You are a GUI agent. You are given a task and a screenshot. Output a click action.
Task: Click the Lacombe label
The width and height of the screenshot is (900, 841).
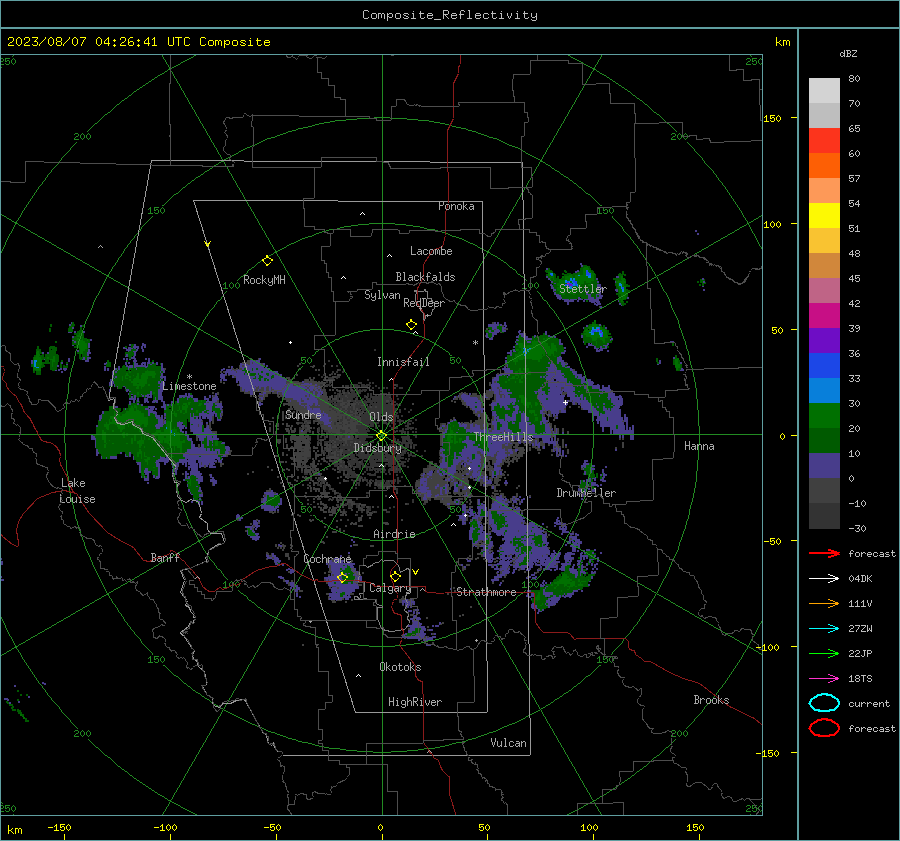click(x=431, y=251)
